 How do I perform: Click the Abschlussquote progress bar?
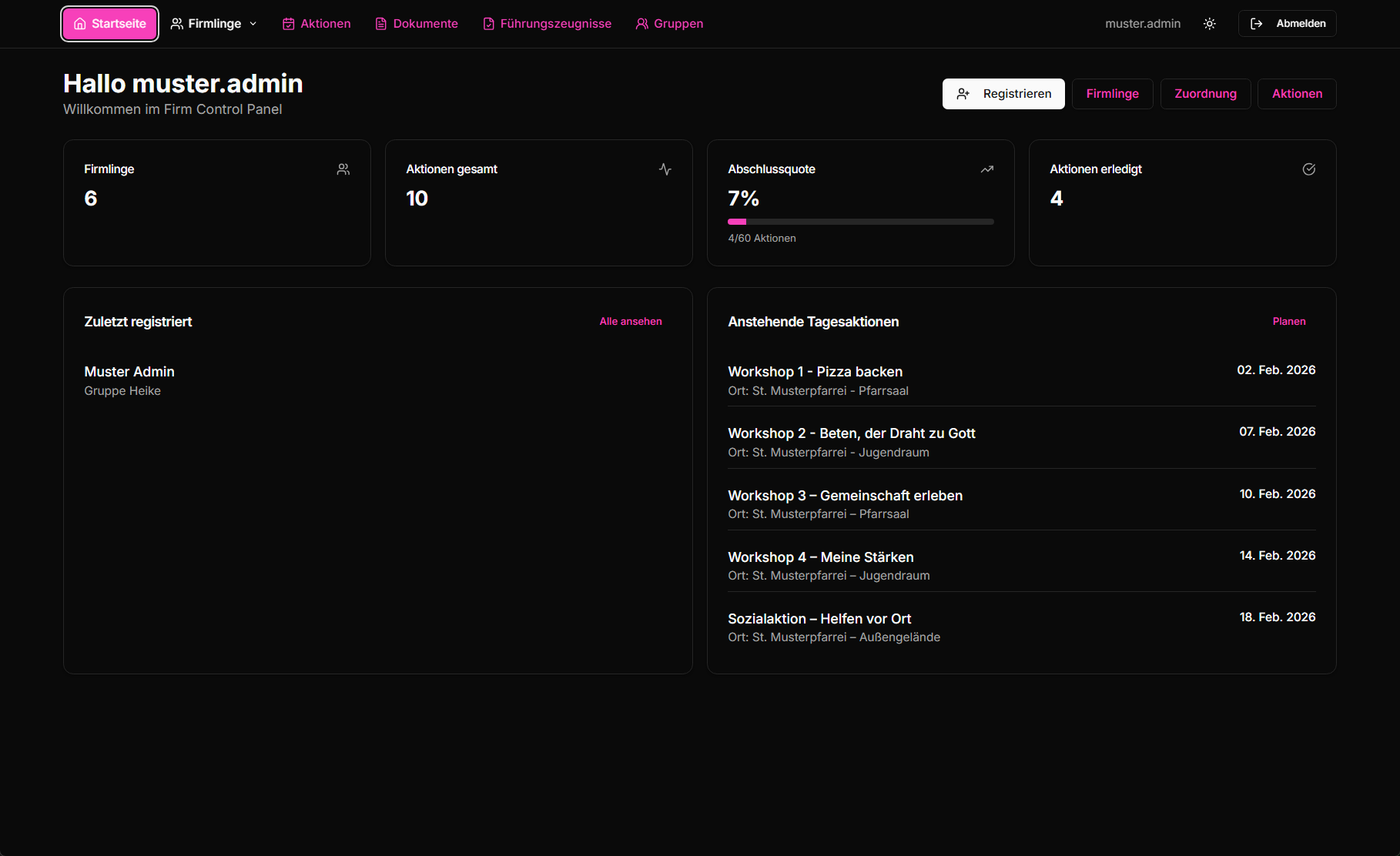click(x=860, y=221)
